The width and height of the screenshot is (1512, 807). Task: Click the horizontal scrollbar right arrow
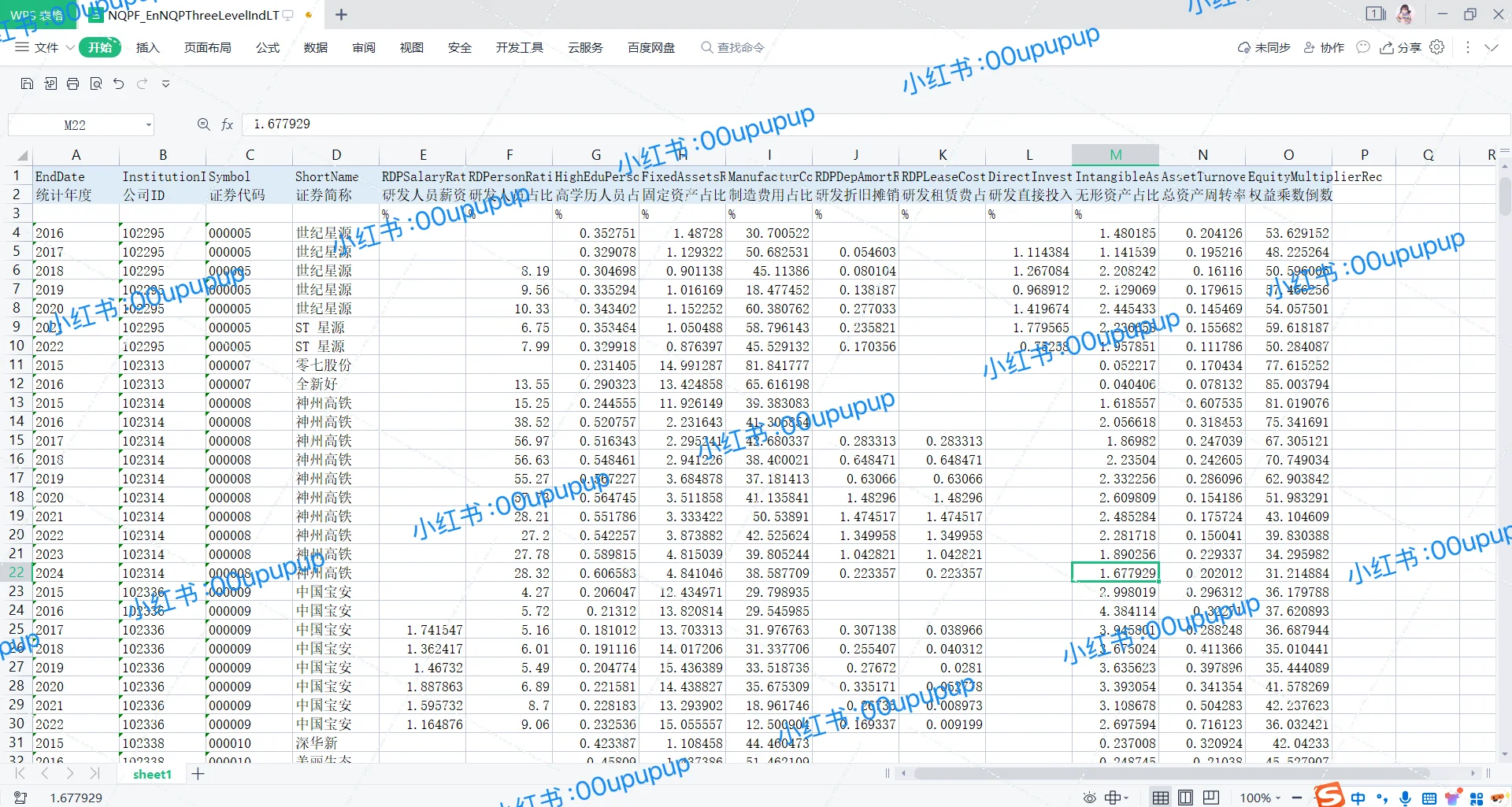pyautogui.click(x=1473, y=773)
